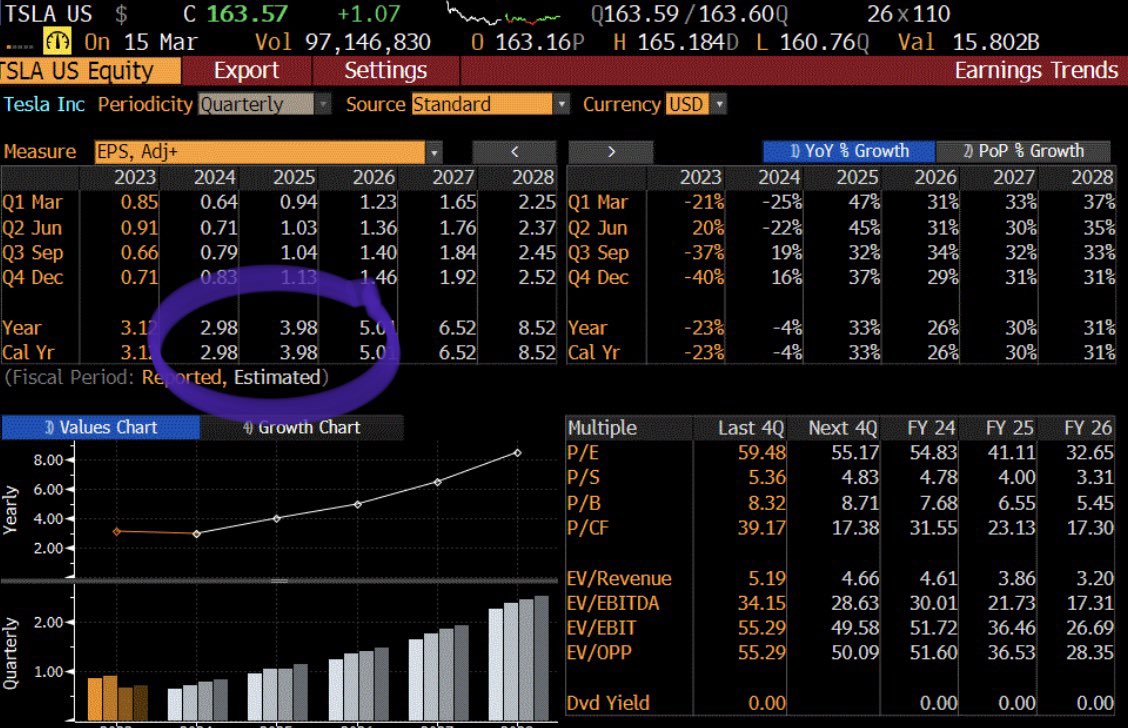Screen dimensions: 1128x728
Task: Open the Measure EPS, Adj+ dropdown
Action: pos(268,152)
